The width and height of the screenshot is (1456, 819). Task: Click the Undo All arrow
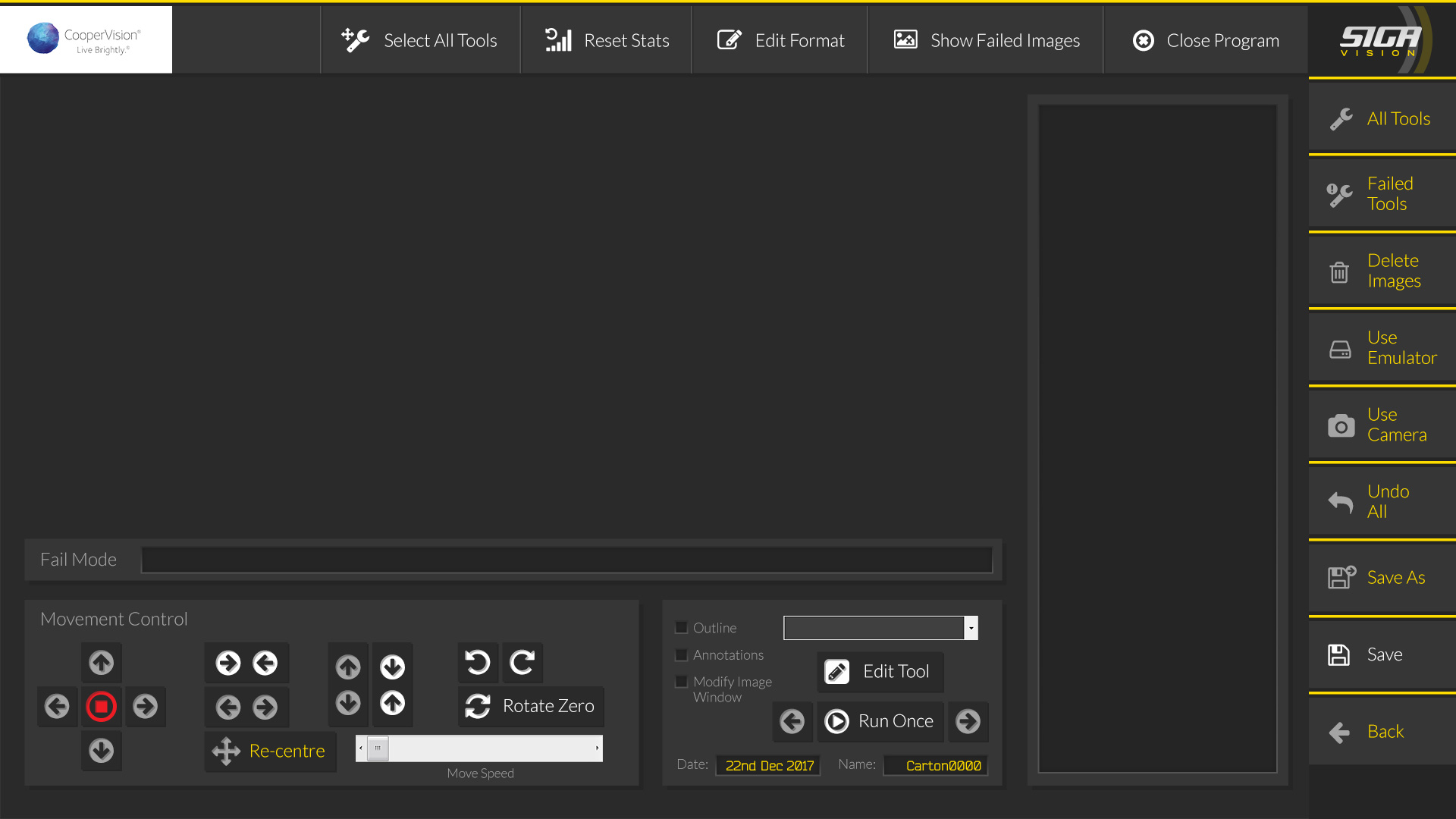(1341, 502)
